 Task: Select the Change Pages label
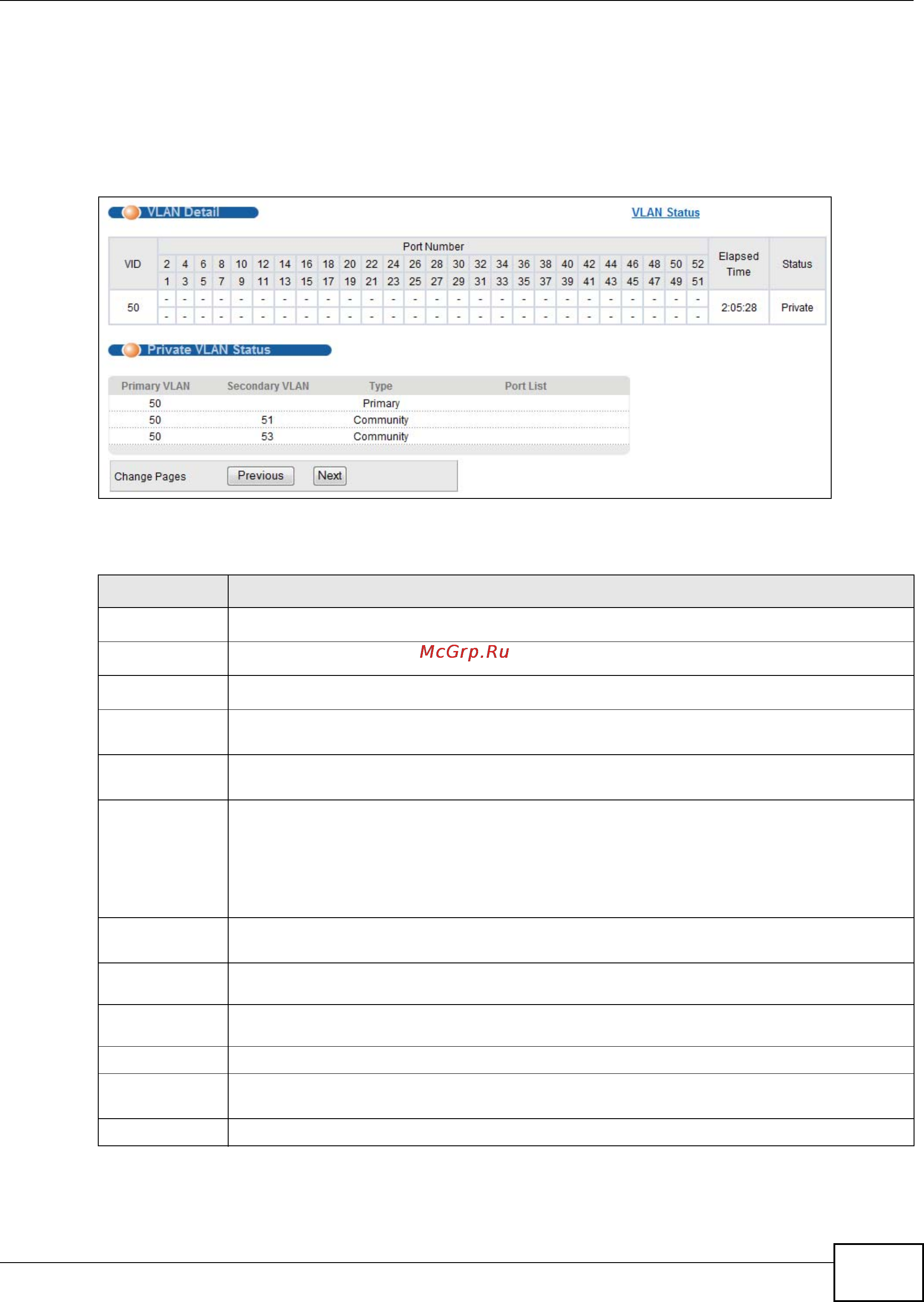pos(150,477)
